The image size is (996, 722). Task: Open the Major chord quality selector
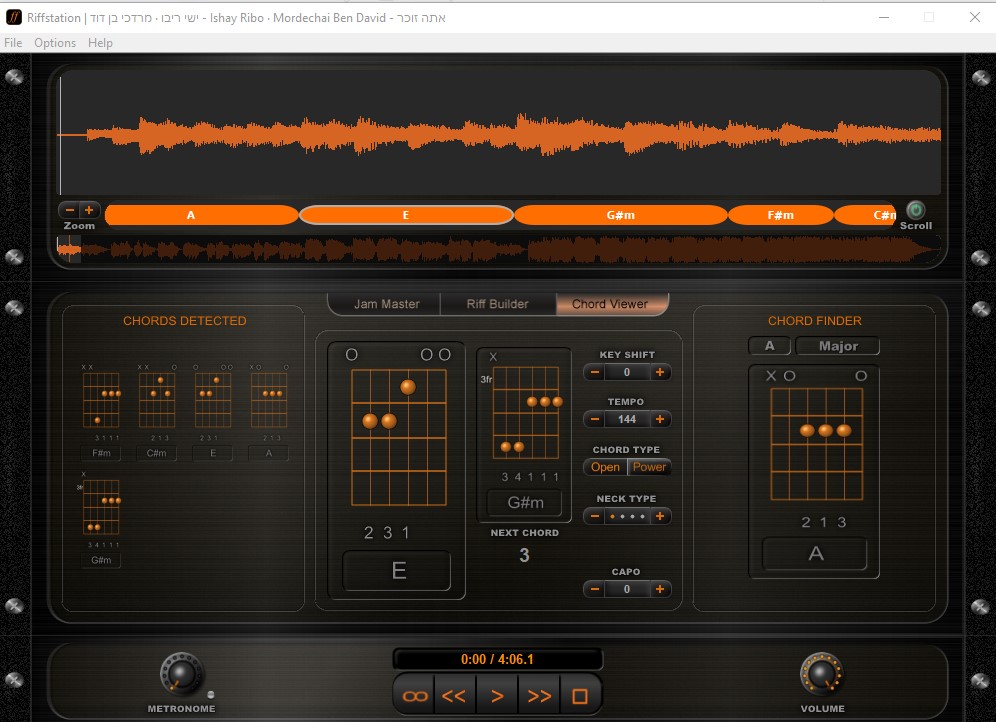[x=838, y=346]
